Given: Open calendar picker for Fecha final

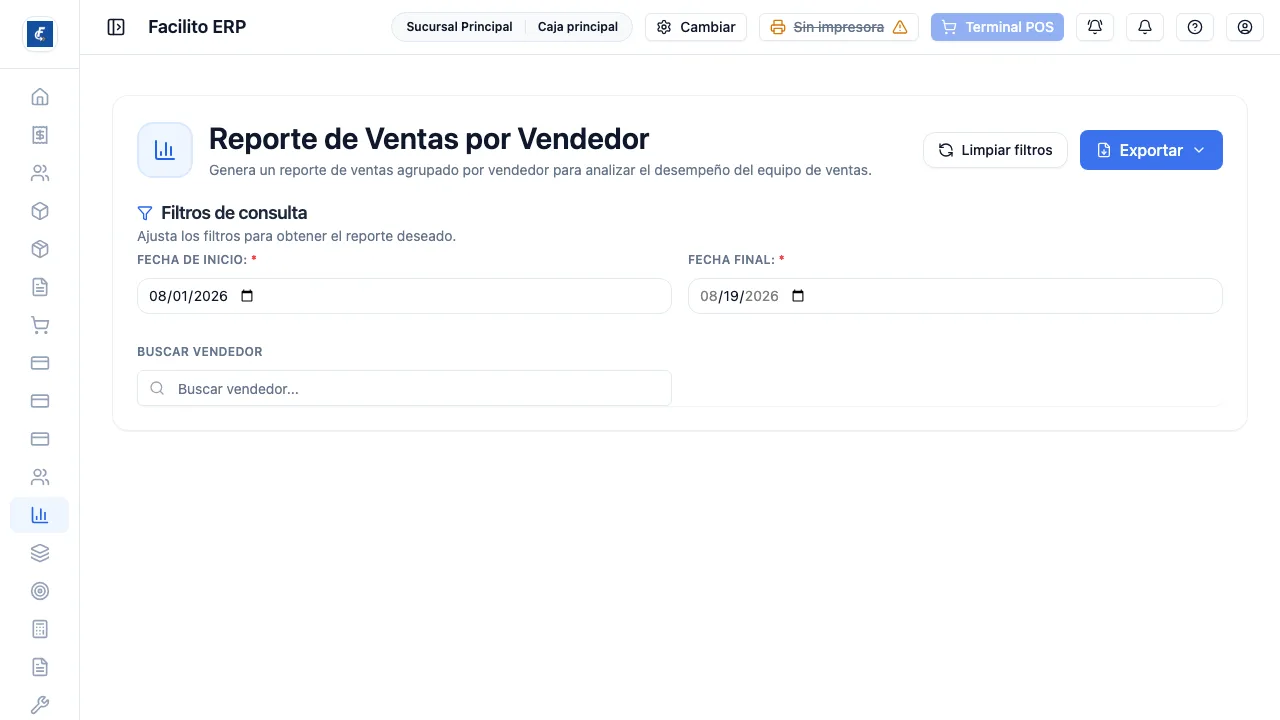Looking at the screenshot, I should coord(798,296).
